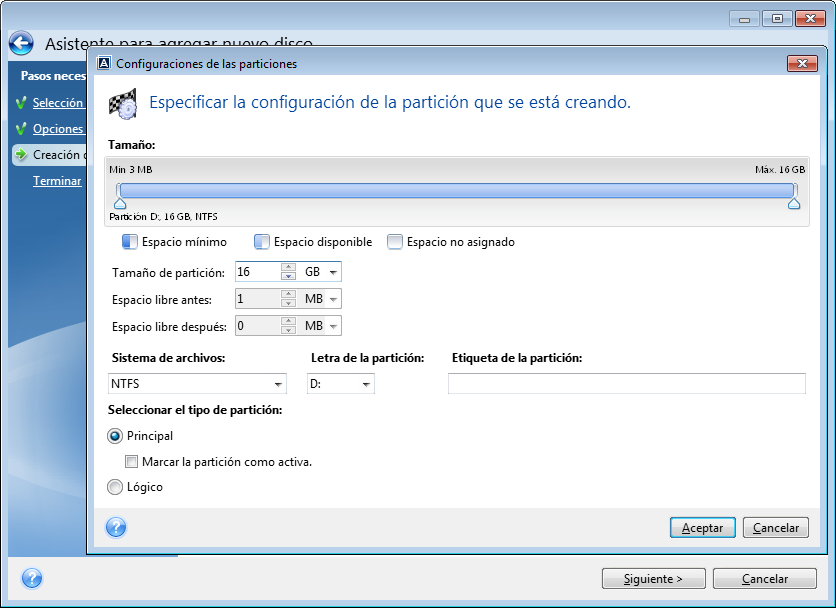Increase Tamaño de partición with up arrow
The width and height of the screenshot is (836, 608).
coord(288,267)
